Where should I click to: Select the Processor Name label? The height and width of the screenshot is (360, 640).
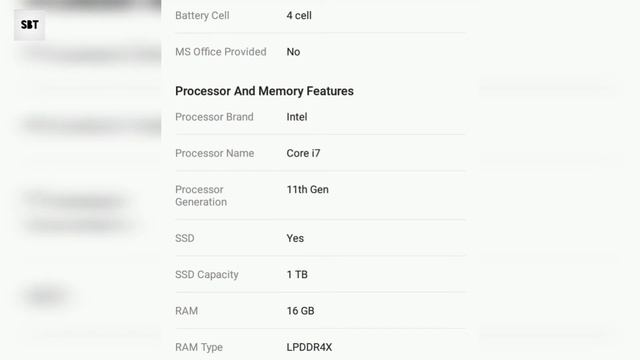(215, 153)
